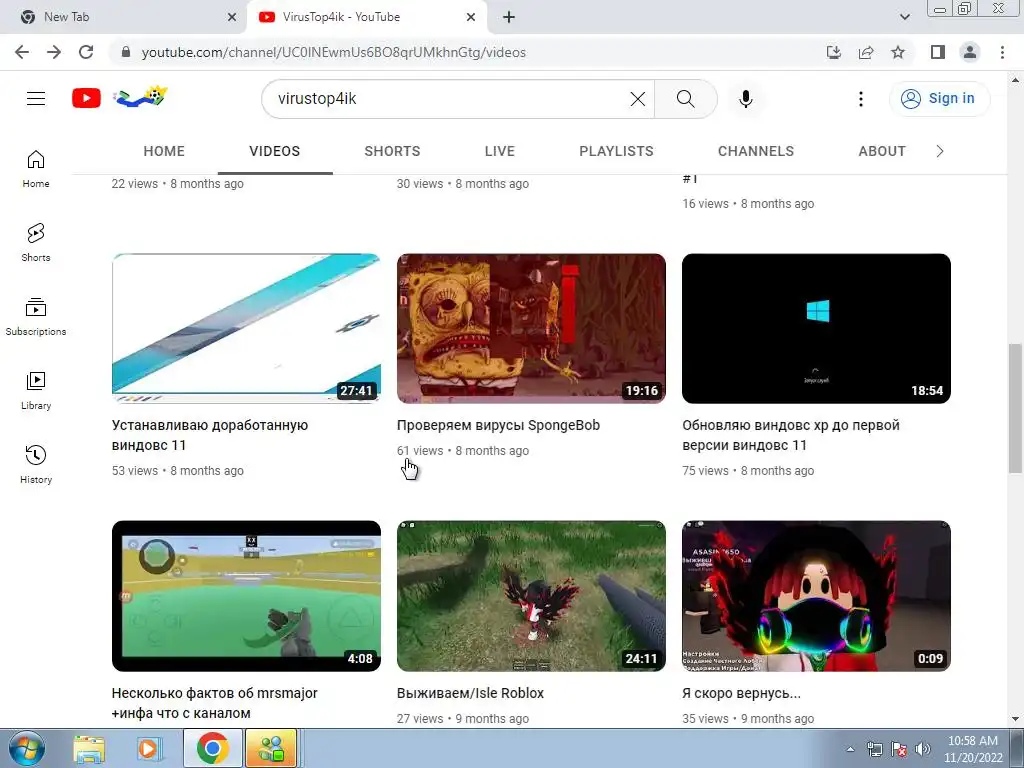Image resolution: width=1024 pixels, height=768 pixels.
Task: Open History in sidebar
Action: [x=36, y=464]
